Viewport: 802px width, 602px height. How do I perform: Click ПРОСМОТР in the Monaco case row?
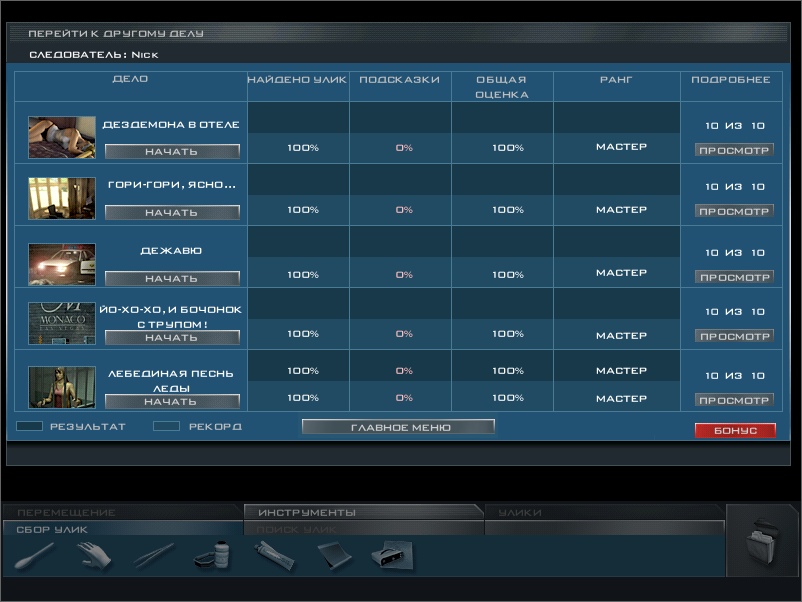[734, 336]
